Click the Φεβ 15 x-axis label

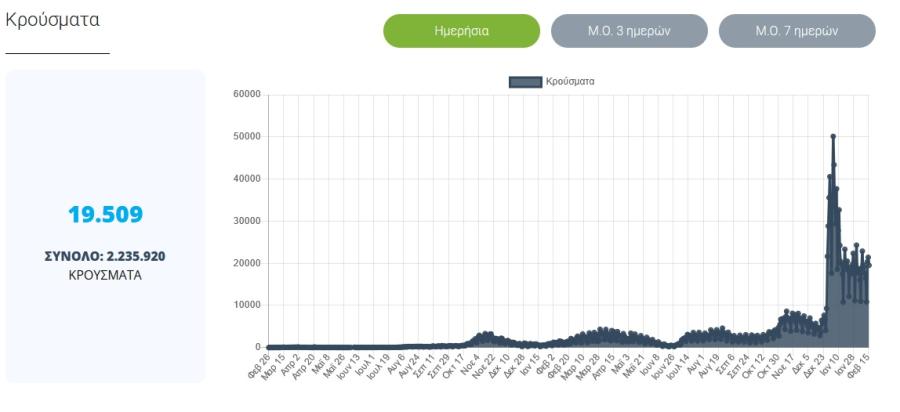[x=859, y=365]
